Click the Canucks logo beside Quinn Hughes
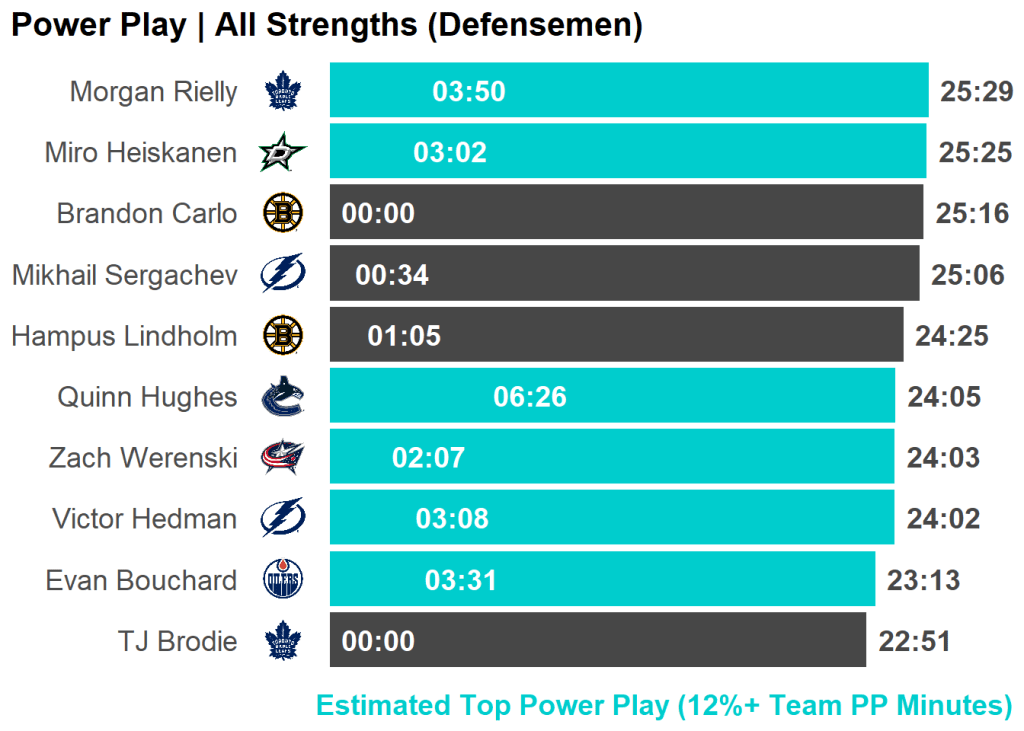 click(x=283, y=397)
